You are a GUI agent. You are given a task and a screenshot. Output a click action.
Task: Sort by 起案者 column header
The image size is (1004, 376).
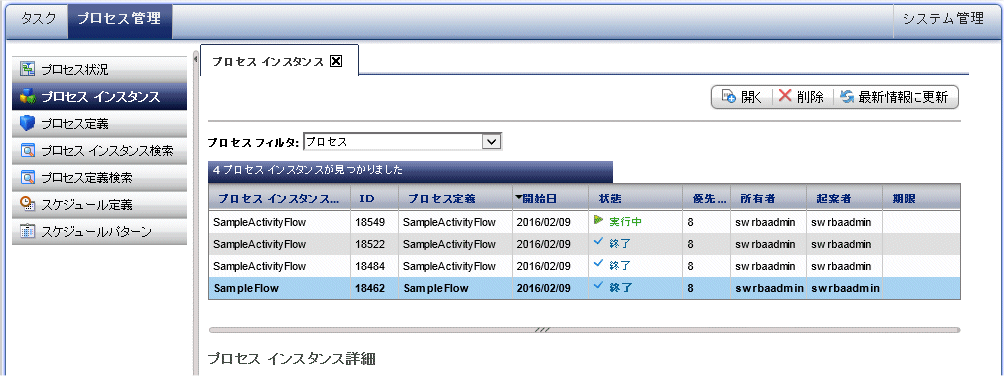point(845,198)
